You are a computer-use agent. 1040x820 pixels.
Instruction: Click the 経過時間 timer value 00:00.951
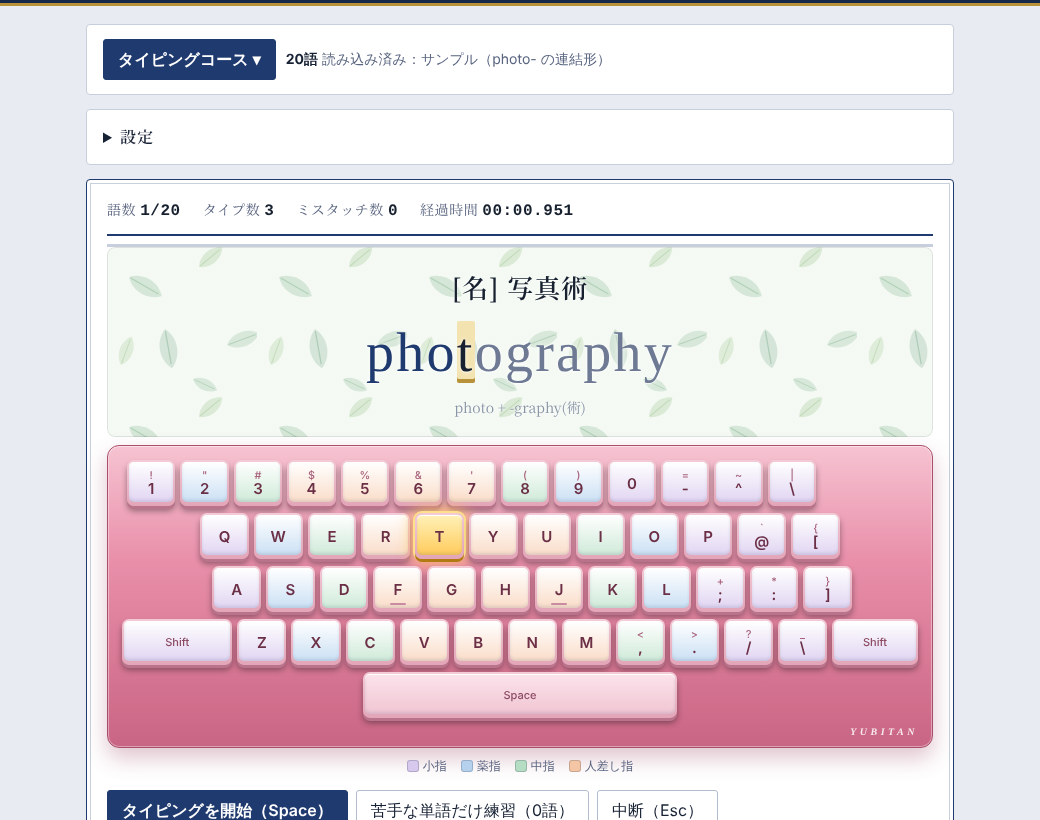(x=528, y=210)
